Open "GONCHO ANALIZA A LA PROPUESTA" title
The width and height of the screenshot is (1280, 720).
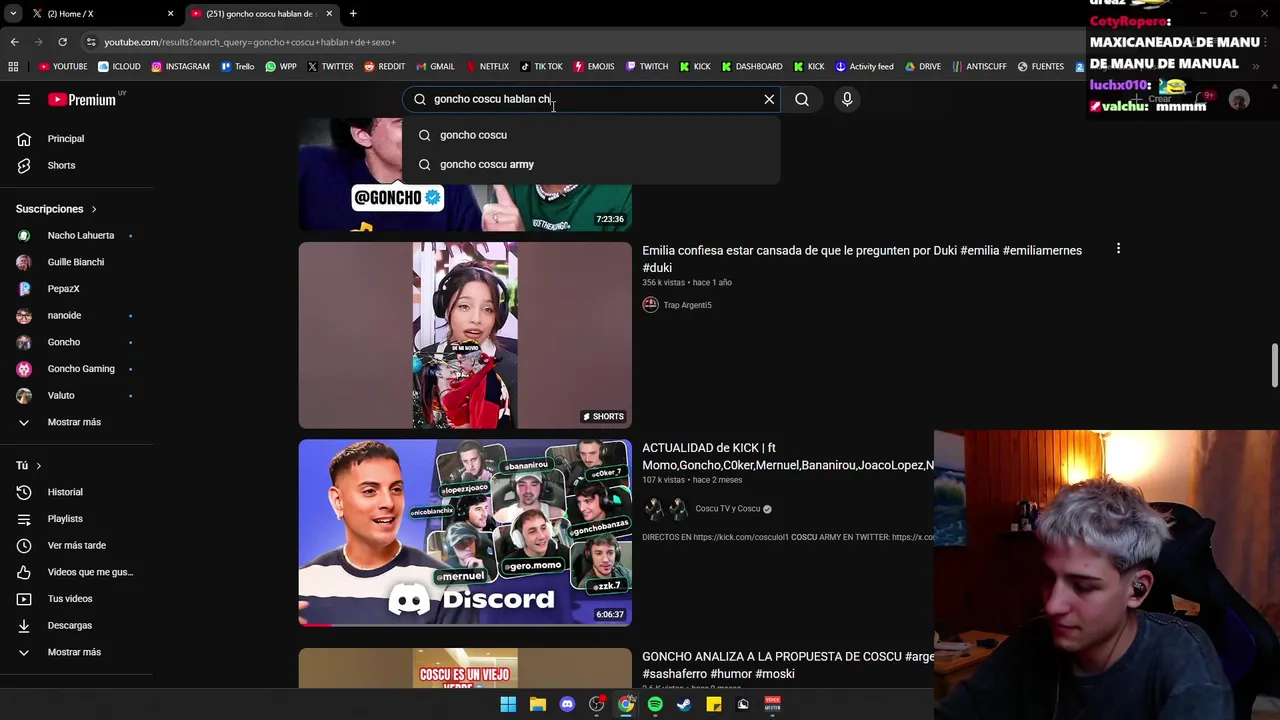tap(788, 665)
